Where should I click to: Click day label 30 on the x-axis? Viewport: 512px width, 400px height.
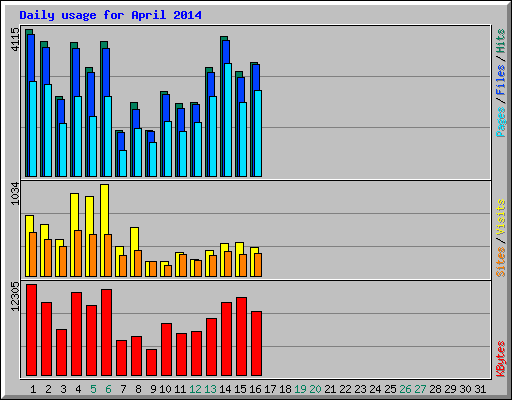coord(465,389)
